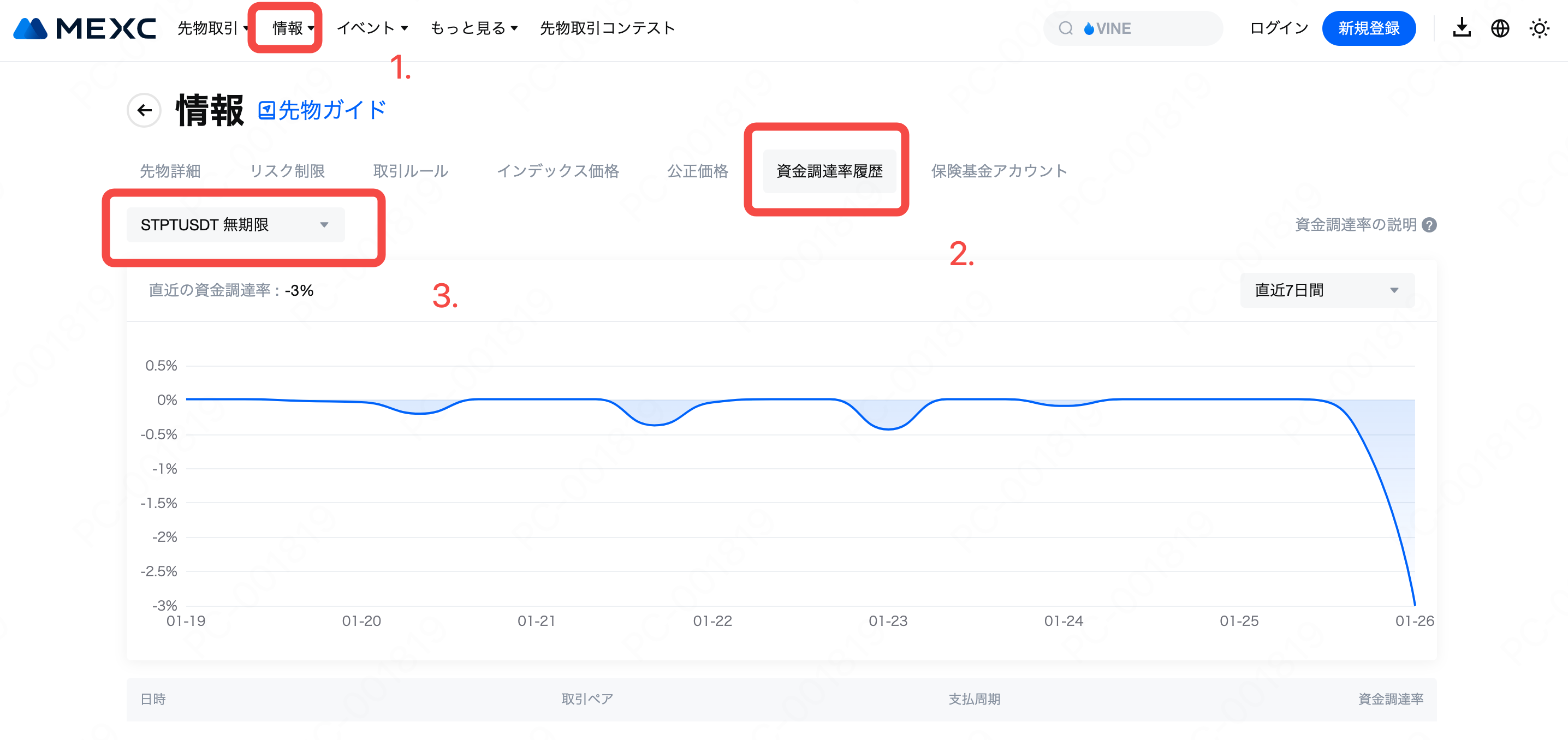1568x740 pixels.
Task: Click the search magnifier icon
Action: (x=1065, y=28)
